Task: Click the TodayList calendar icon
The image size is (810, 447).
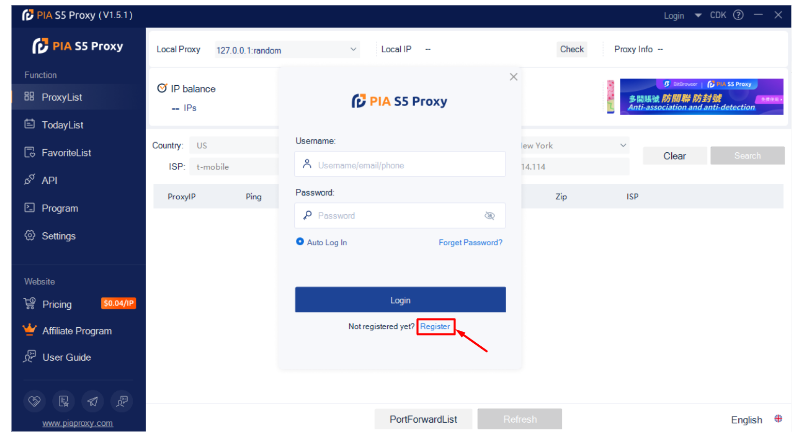Action: (29, 124)
